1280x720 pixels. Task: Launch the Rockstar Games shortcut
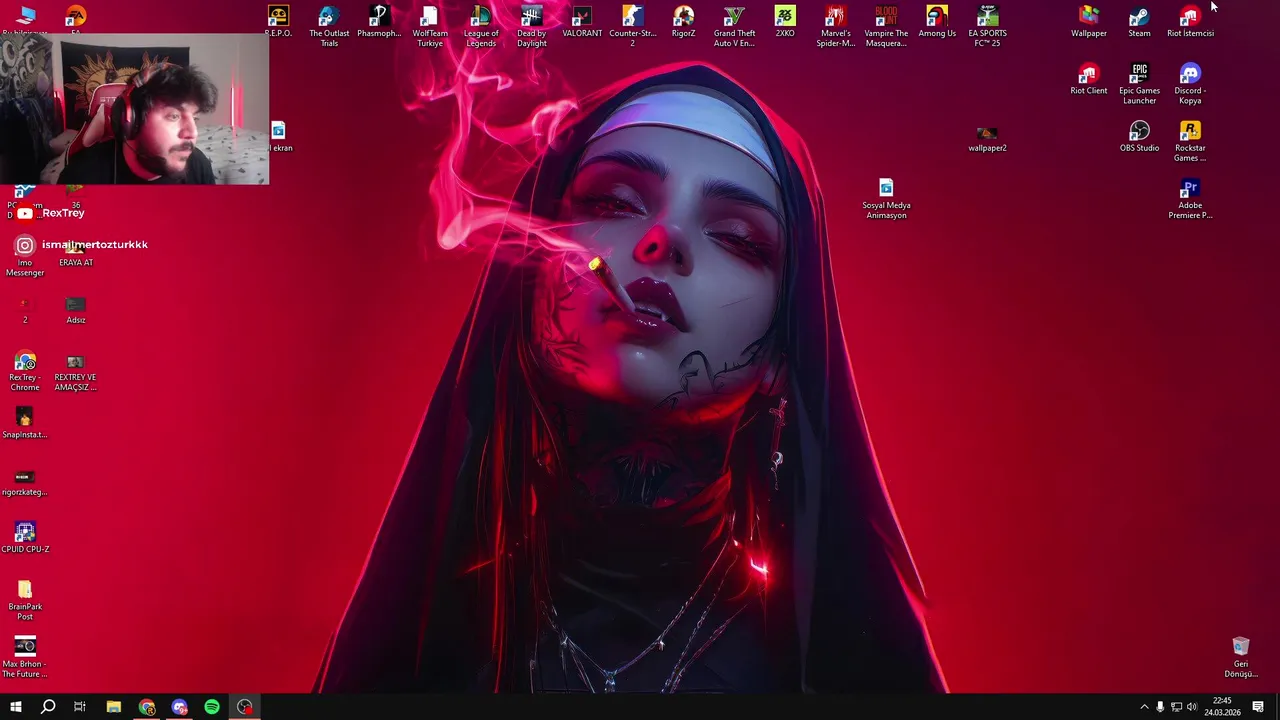pos(1190,141)
